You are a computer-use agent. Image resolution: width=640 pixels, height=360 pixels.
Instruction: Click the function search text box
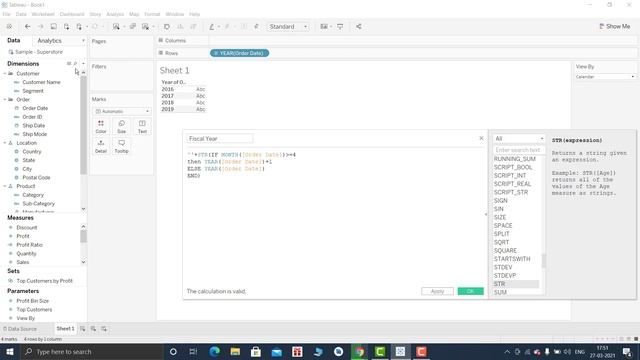[519, 150]
